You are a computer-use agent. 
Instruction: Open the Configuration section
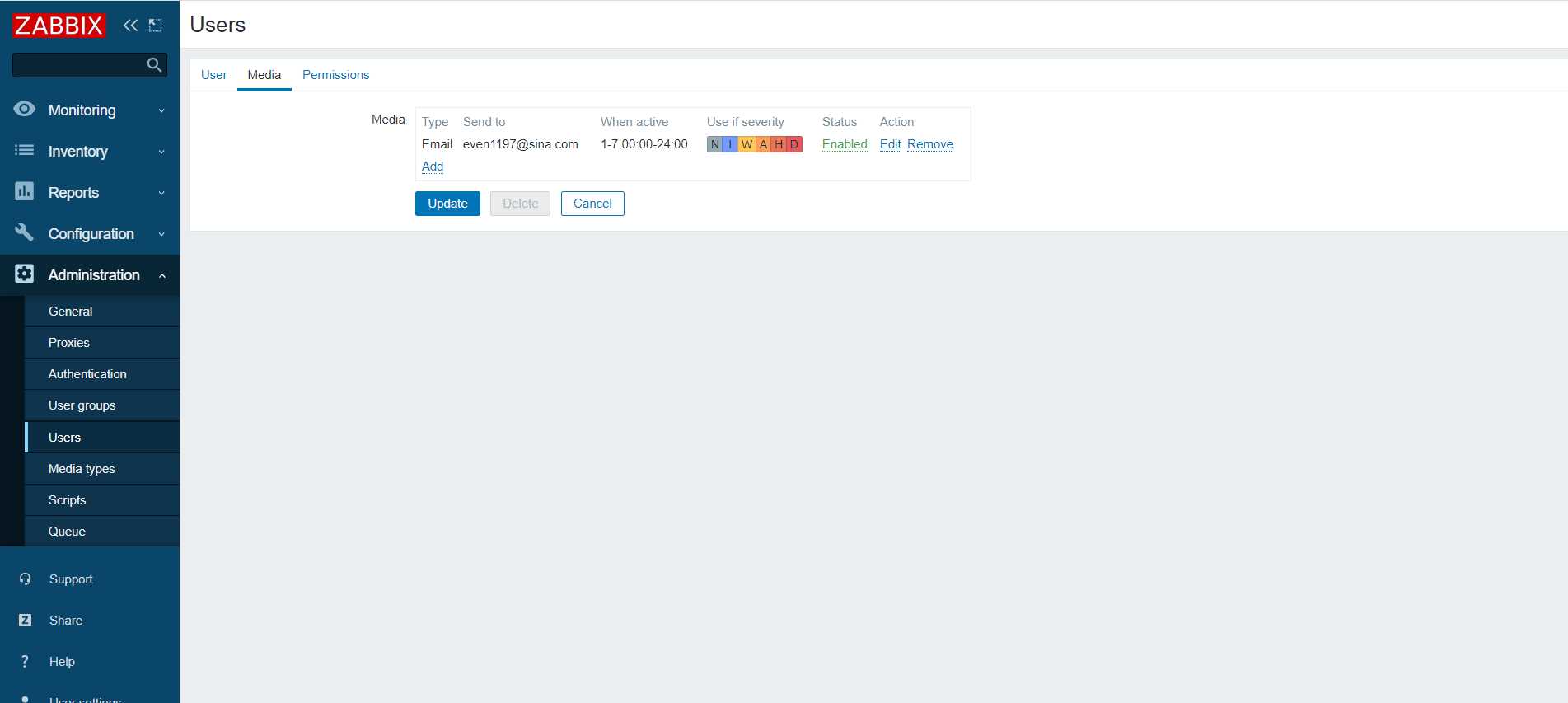point(90,234)
